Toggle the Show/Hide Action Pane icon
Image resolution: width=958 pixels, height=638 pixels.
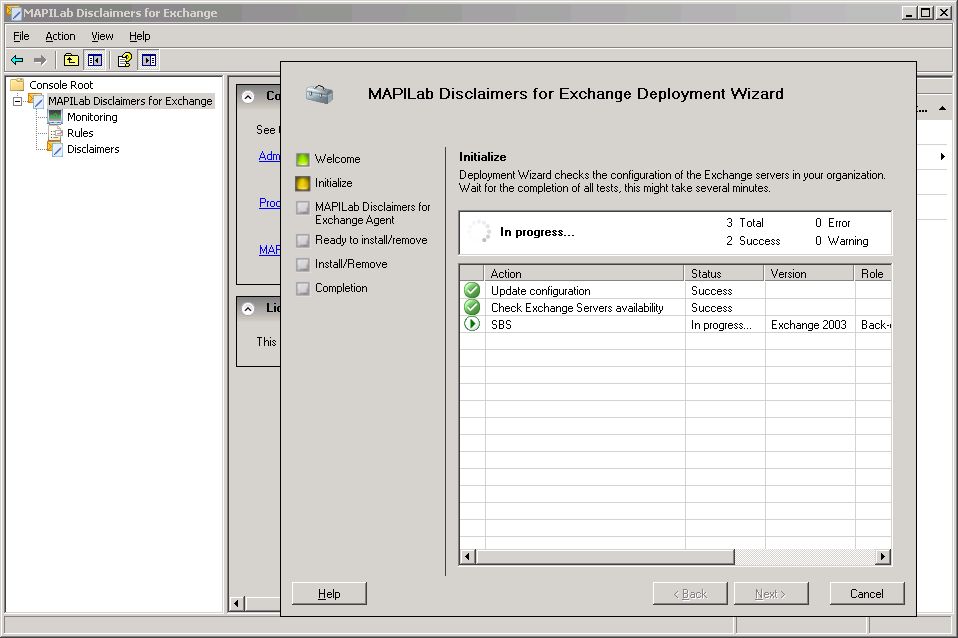coord(149,60)
